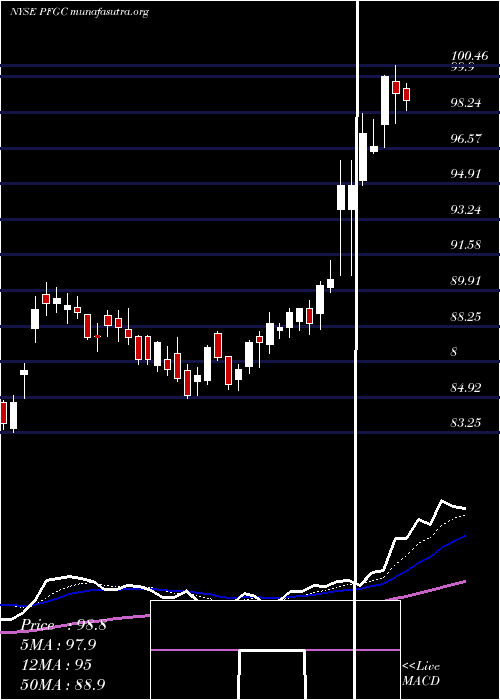Click the <<Live MACD label
The image size is (500, 700).
click(421, 673)
